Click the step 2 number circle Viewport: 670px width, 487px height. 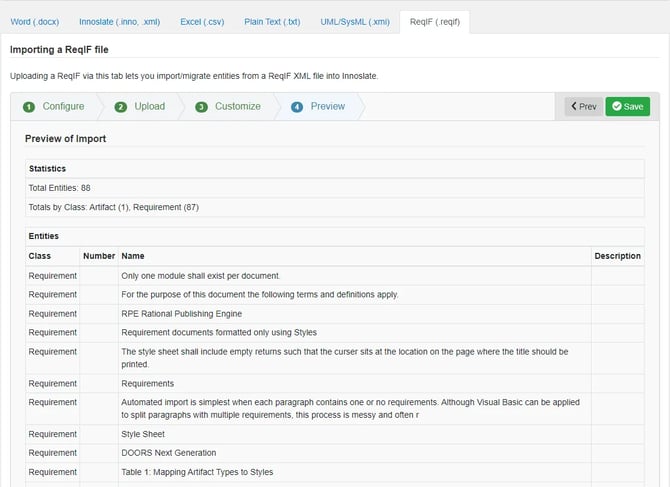tap(120, 107)
